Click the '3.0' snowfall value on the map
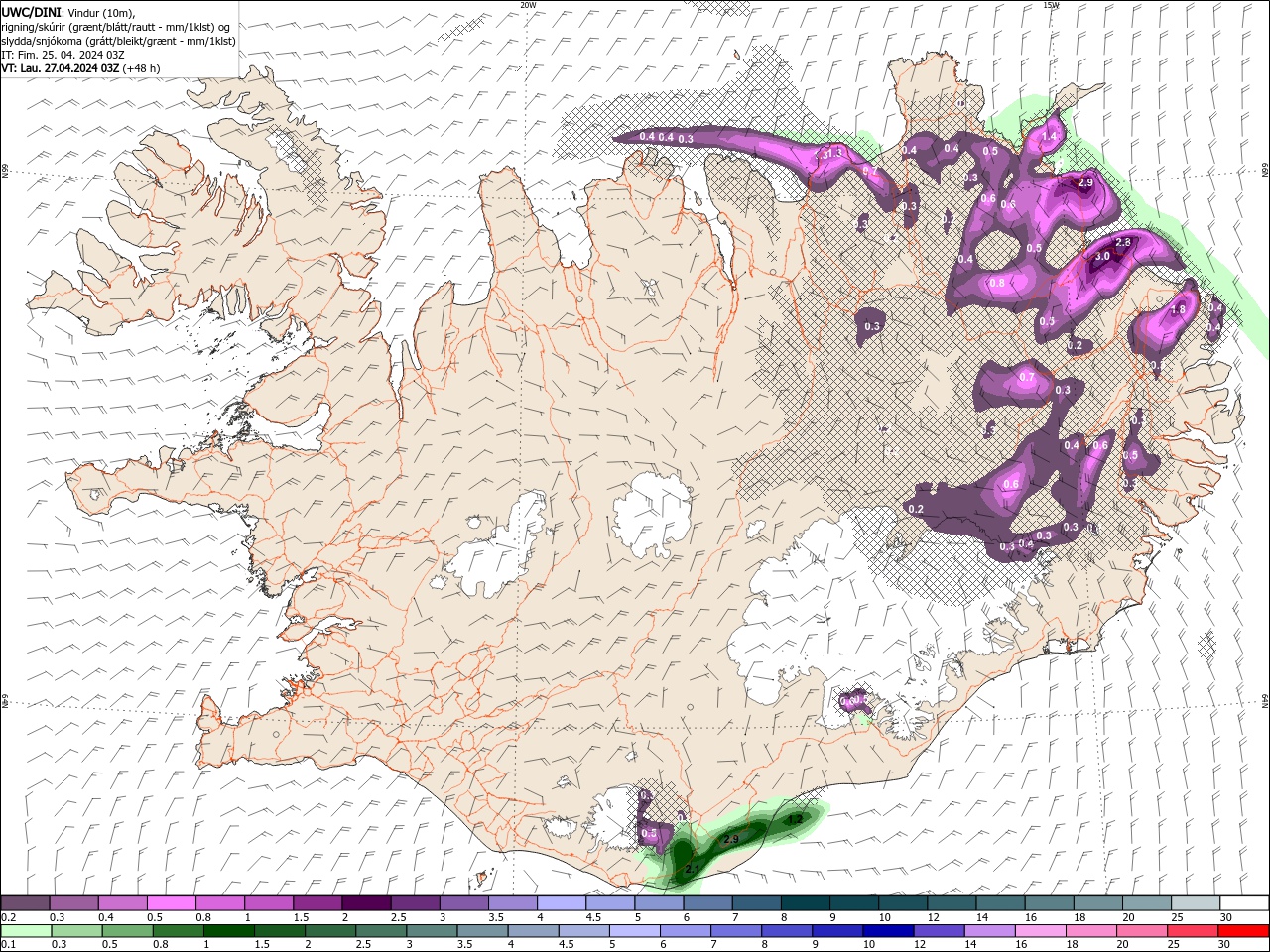1270x952 pixels. click(x=1102, y=256)
